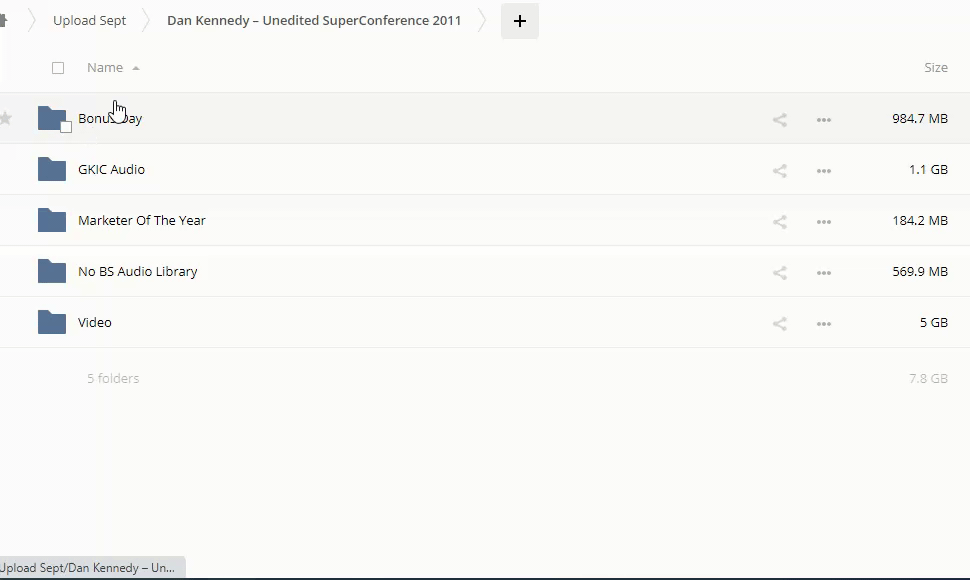The image size is (970, 580).
Task: Click the GKIC Audio folder icon
Action: (x=52, y=169)
